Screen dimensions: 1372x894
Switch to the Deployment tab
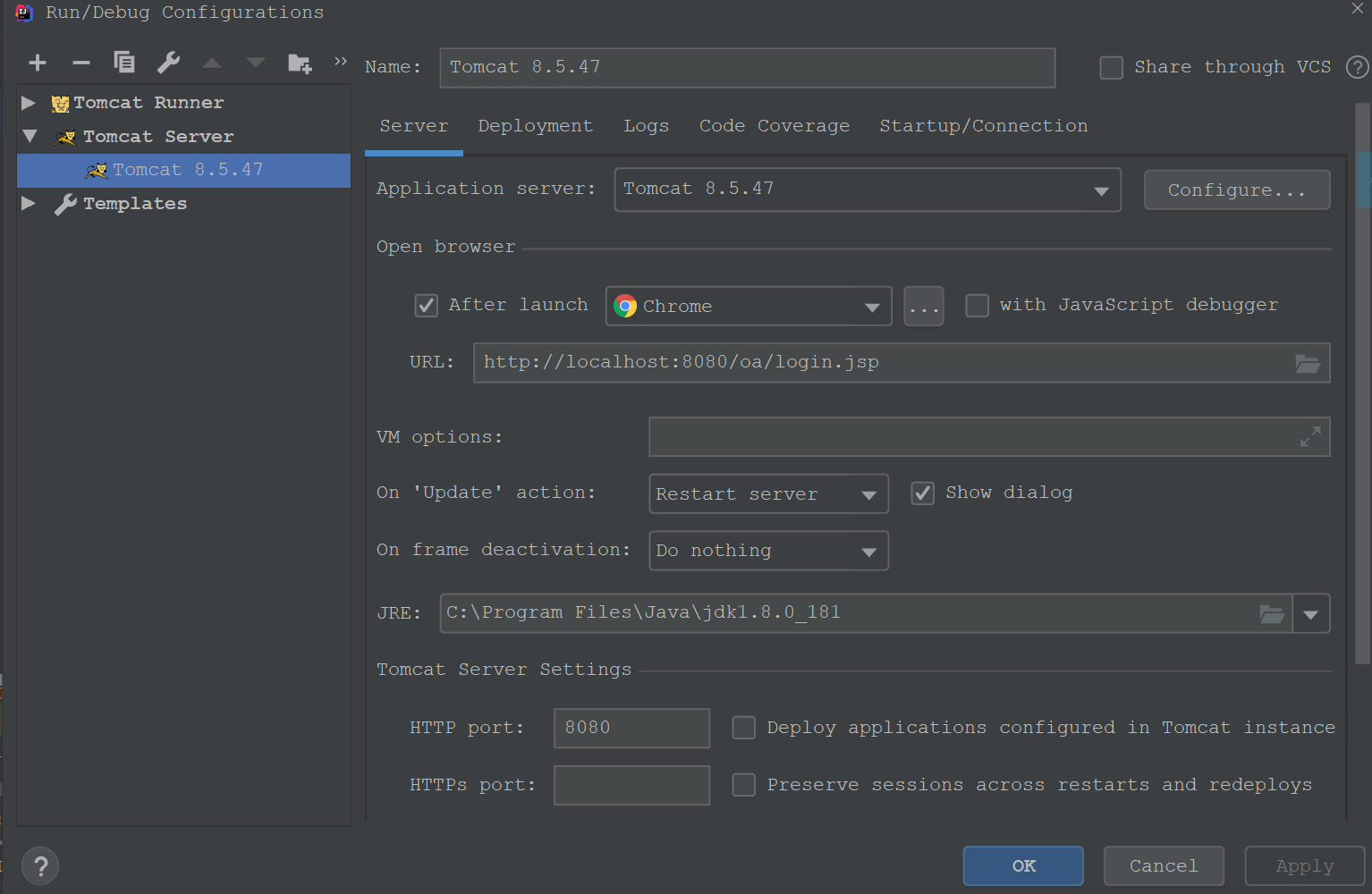(536, 126)
